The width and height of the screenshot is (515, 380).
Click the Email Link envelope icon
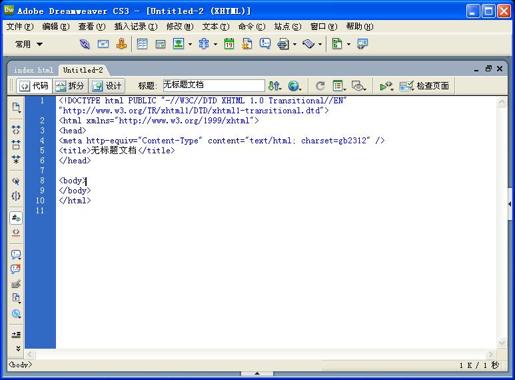pyautogui.click(x=103, y=44)
